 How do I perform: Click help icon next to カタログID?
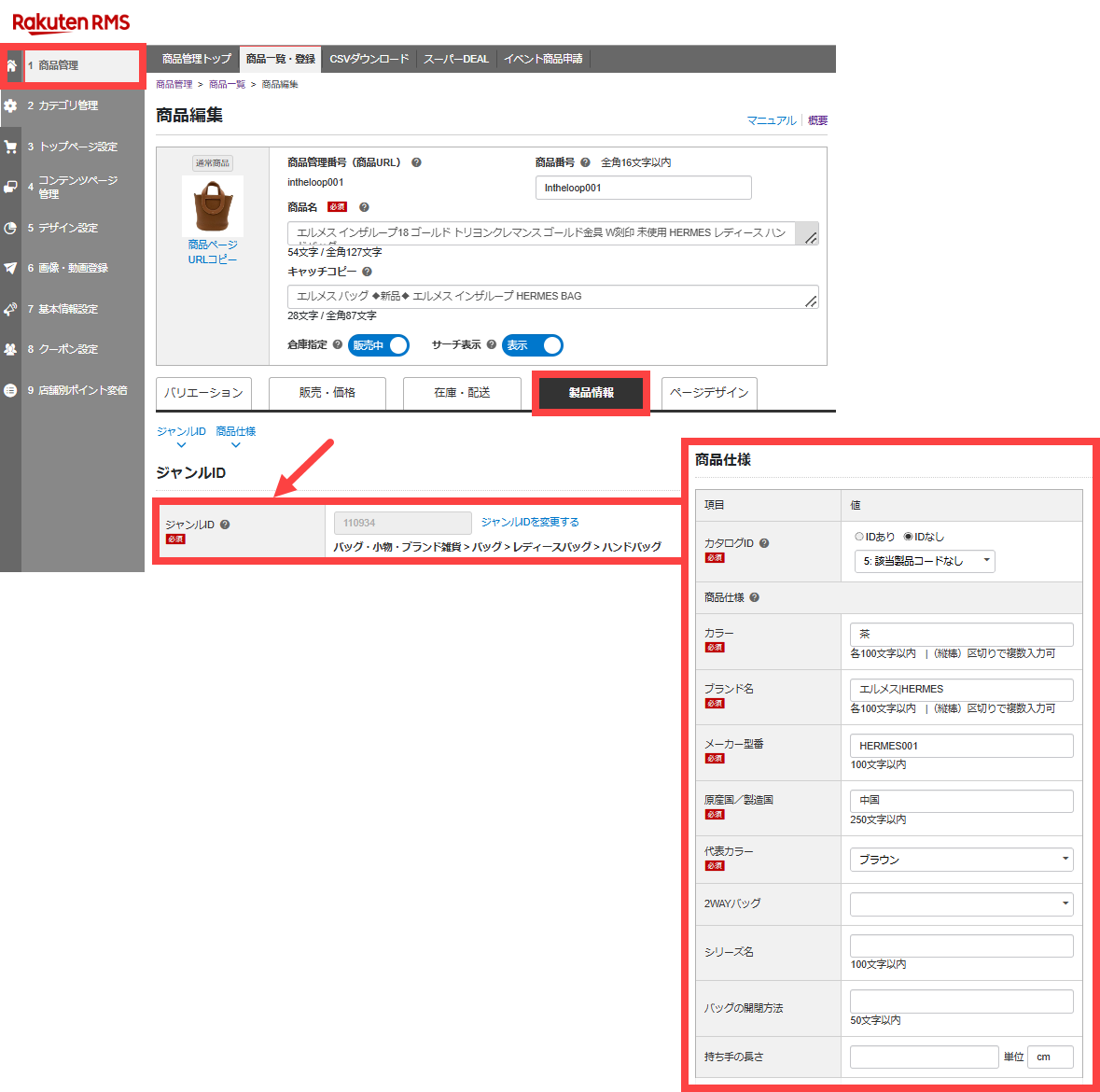(x=764, y=543)
